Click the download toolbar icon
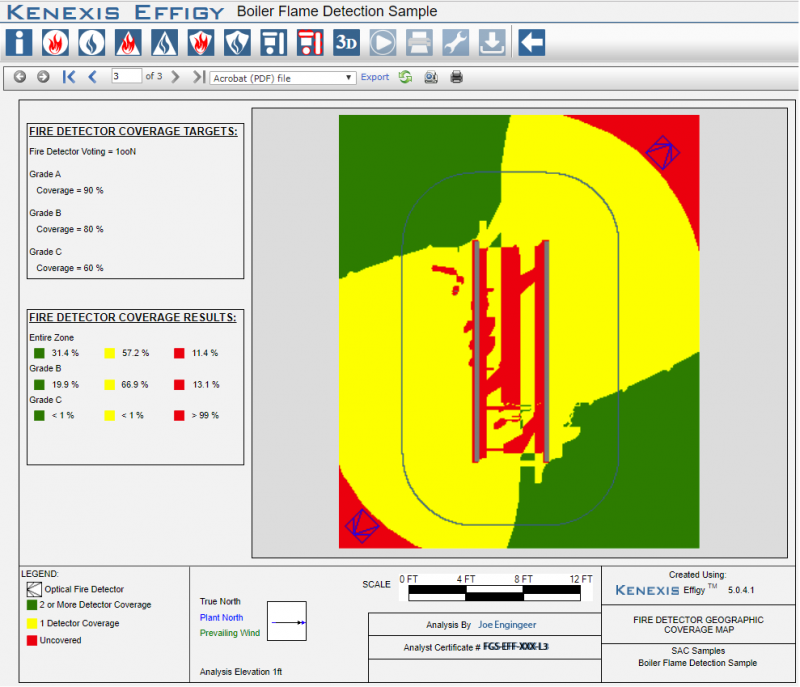 click(x=492, y=43)
